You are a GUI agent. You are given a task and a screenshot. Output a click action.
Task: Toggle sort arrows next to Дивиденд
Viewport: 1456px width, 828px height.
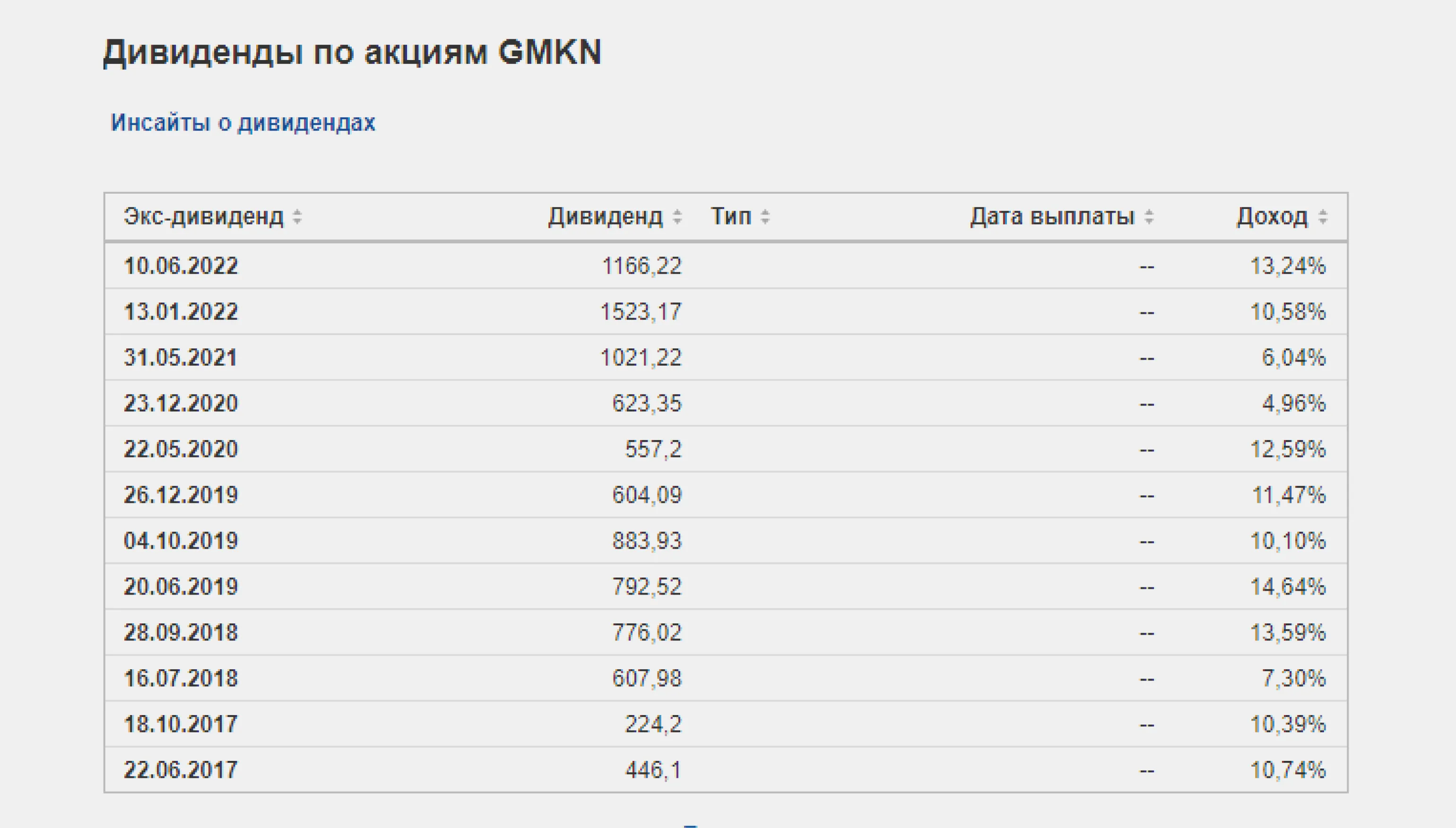click(x=677, y=216)
